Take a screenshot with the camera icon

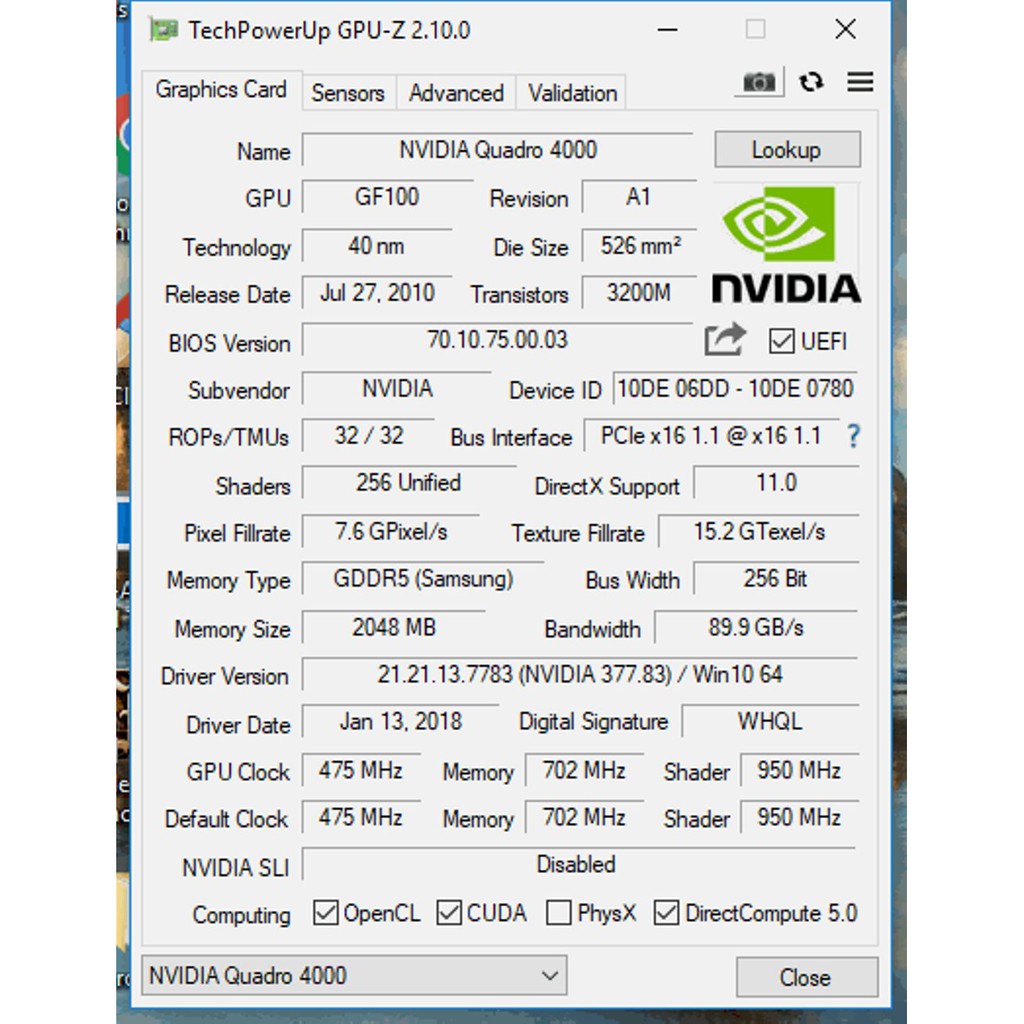click(x=759, y=82)
